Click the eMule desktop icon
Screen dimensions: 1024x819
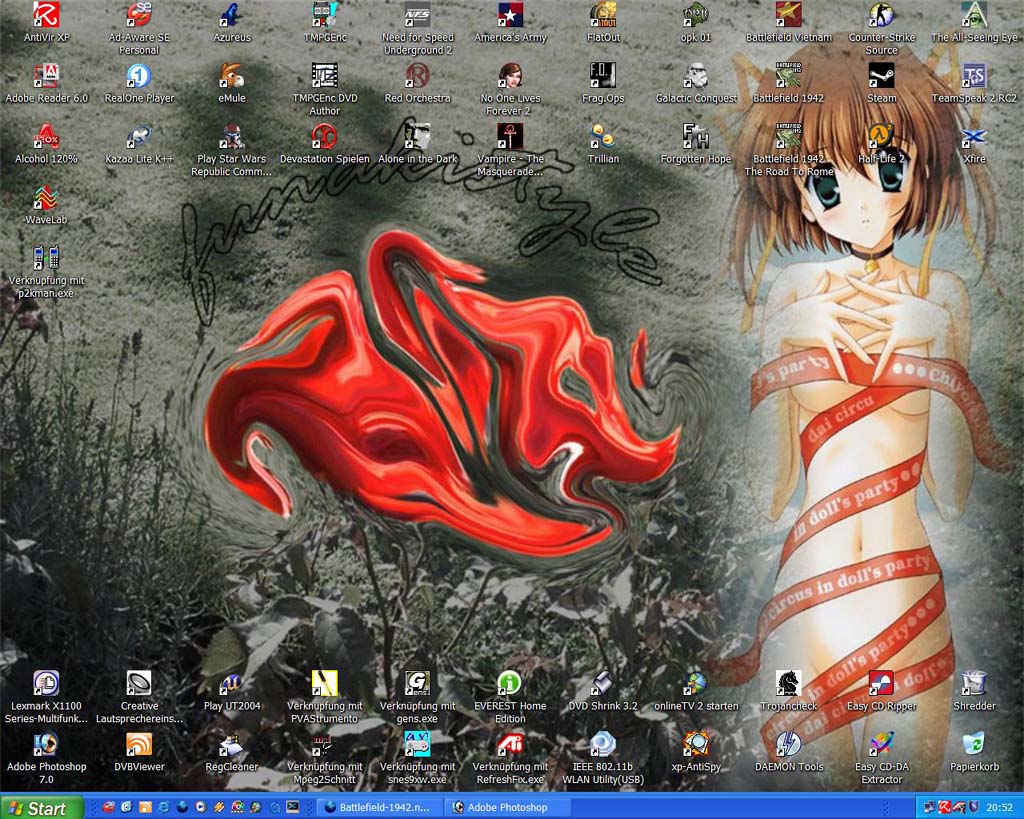point(232,75)
